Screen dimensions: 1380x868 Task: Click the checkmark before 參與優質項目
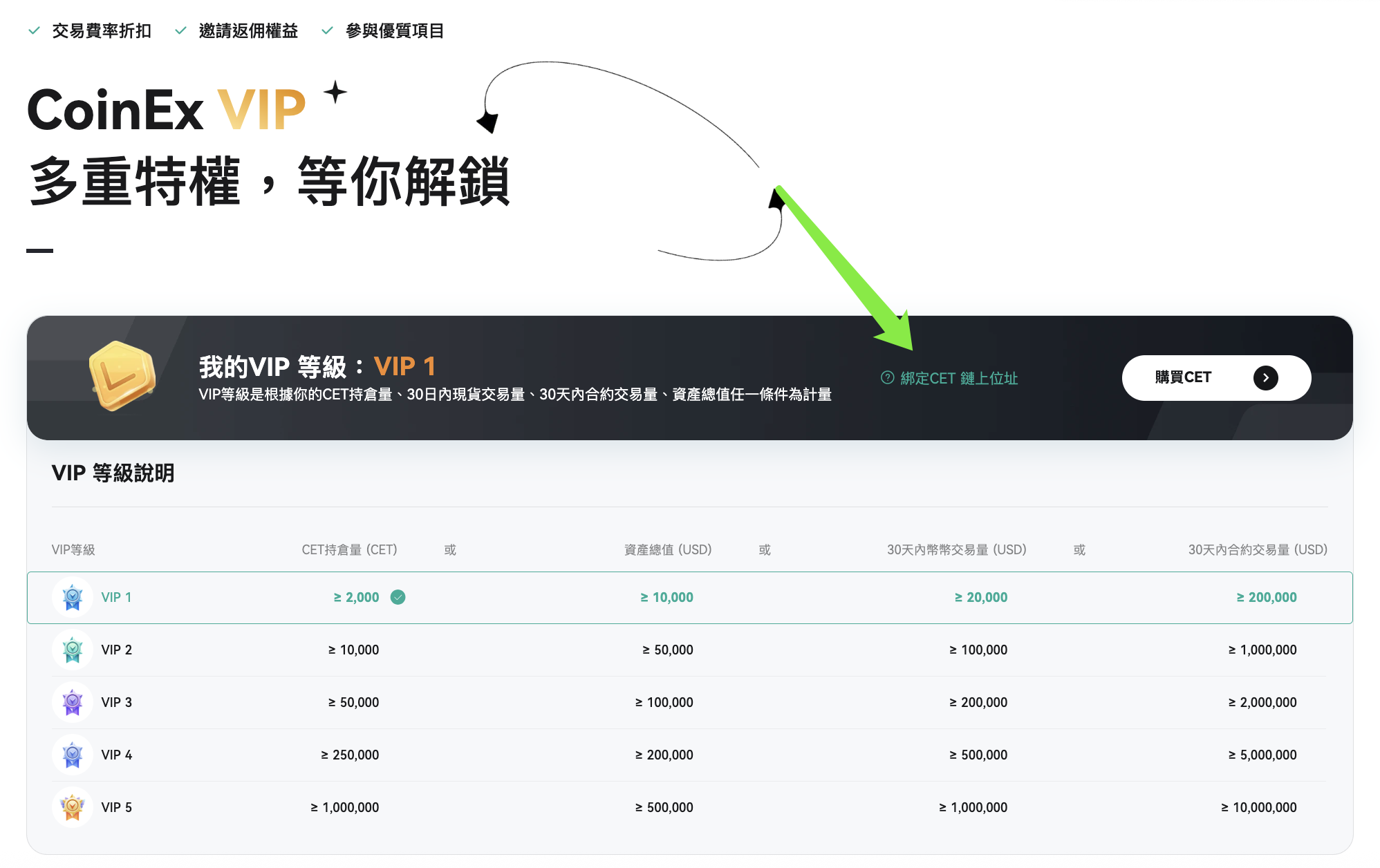point(327,30)
